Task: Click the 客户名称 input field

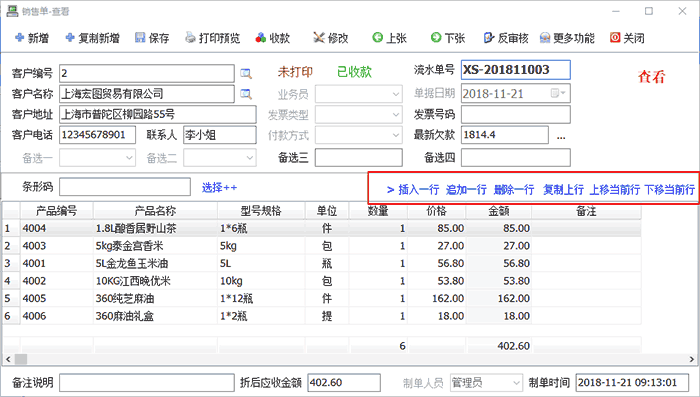Action: click(x=146, y=94)
